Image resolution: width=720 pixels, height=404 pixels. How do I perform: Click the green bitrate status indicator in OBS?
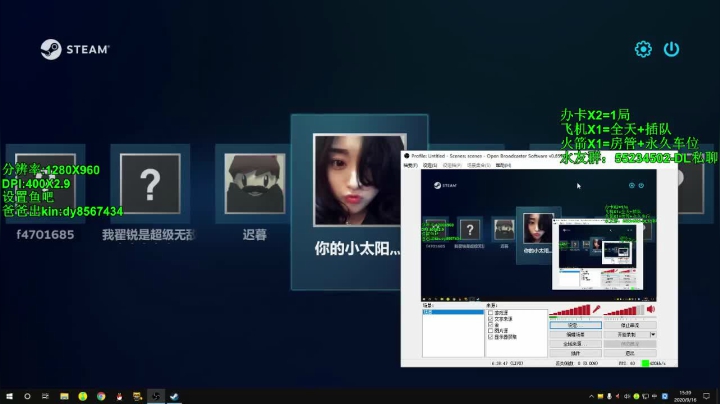pyautogui.click(x=645, y=363)
